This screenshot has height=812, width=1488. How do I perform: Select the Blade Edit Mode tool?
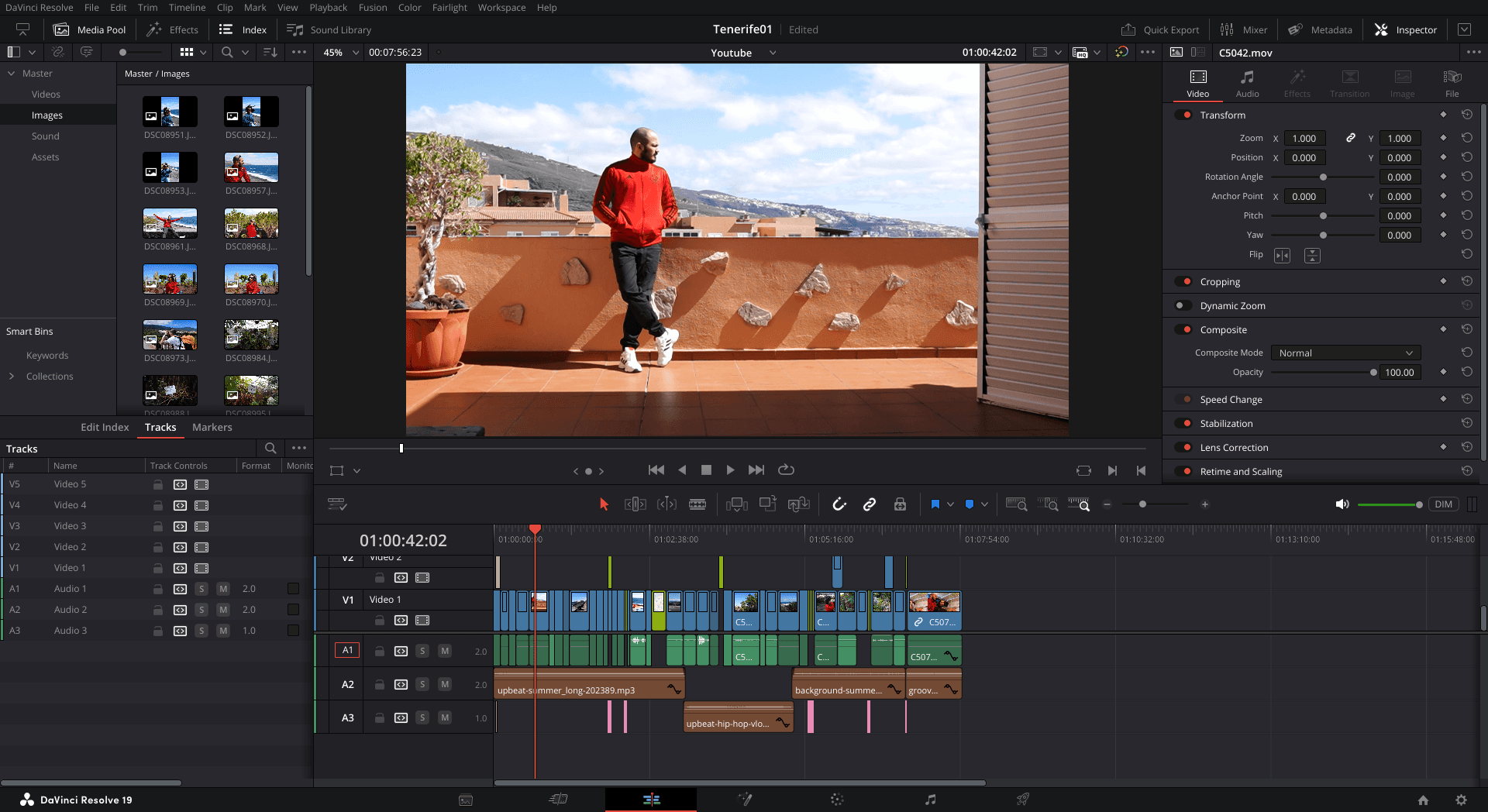(x=697, y=504)
